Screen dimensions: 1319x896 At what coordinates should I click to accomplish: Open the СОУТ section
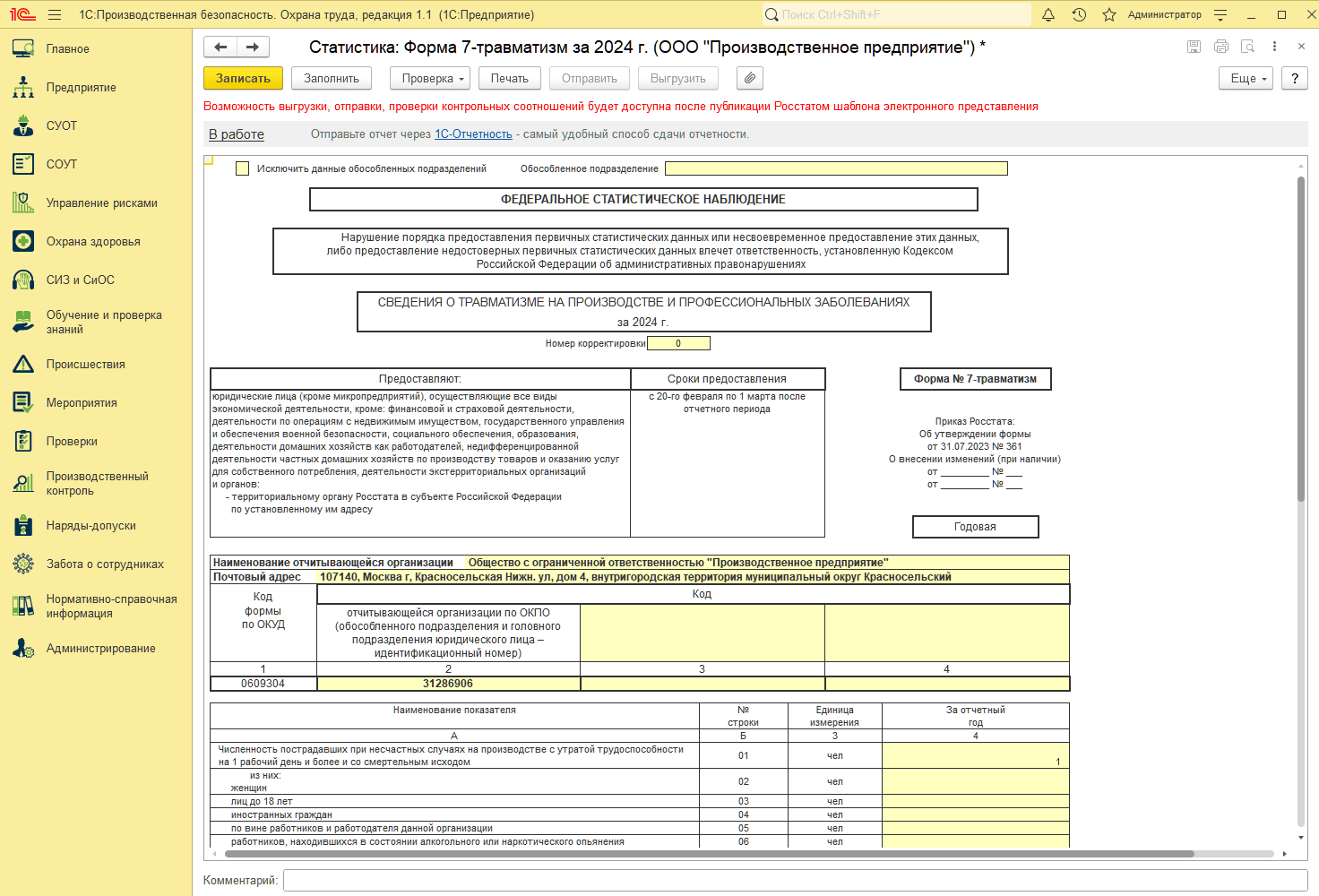pyautogui.click(x=96, y=165)
